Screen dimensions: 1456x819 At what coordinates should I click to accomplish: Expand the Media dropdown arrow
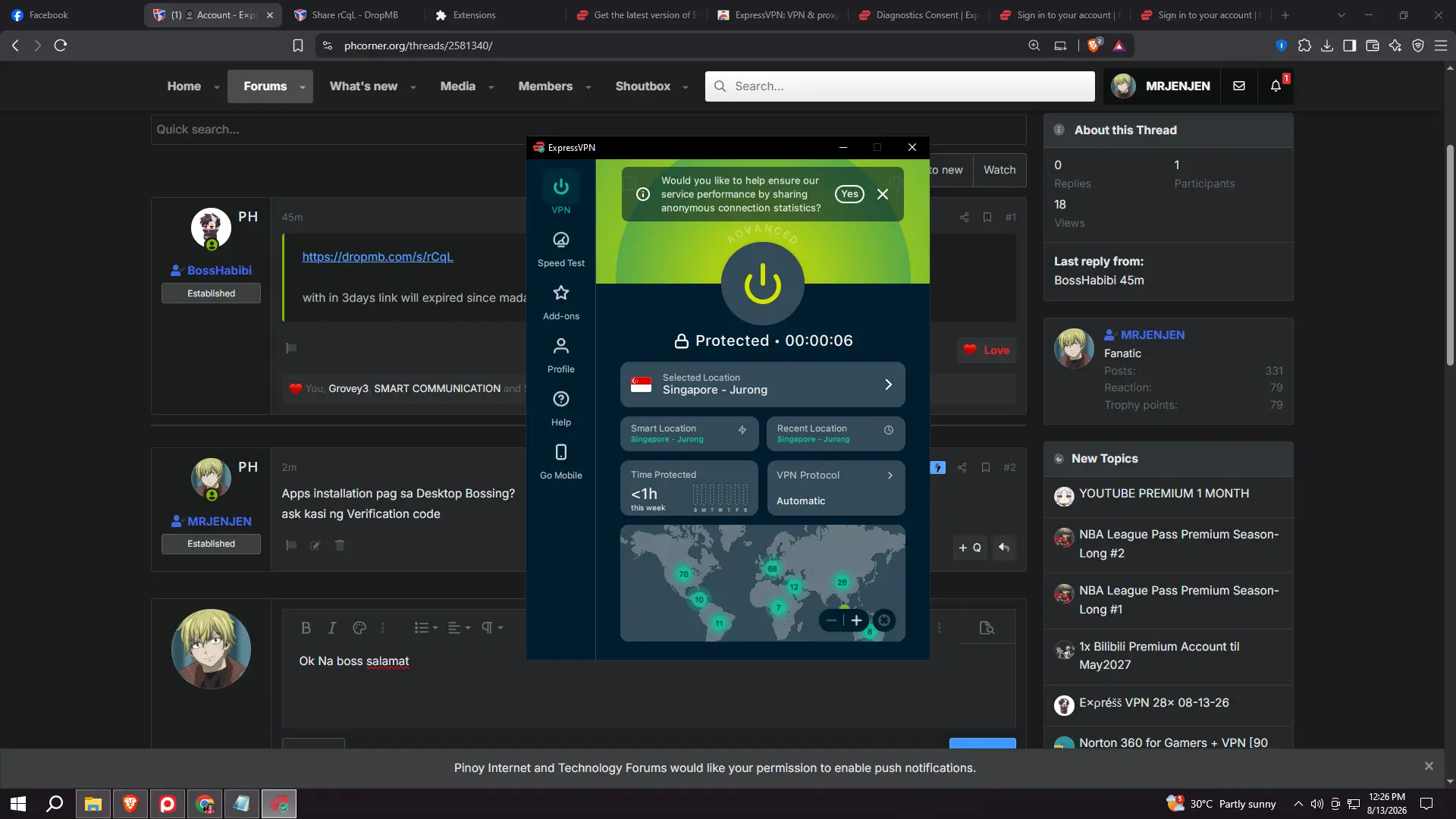[491, 87]
